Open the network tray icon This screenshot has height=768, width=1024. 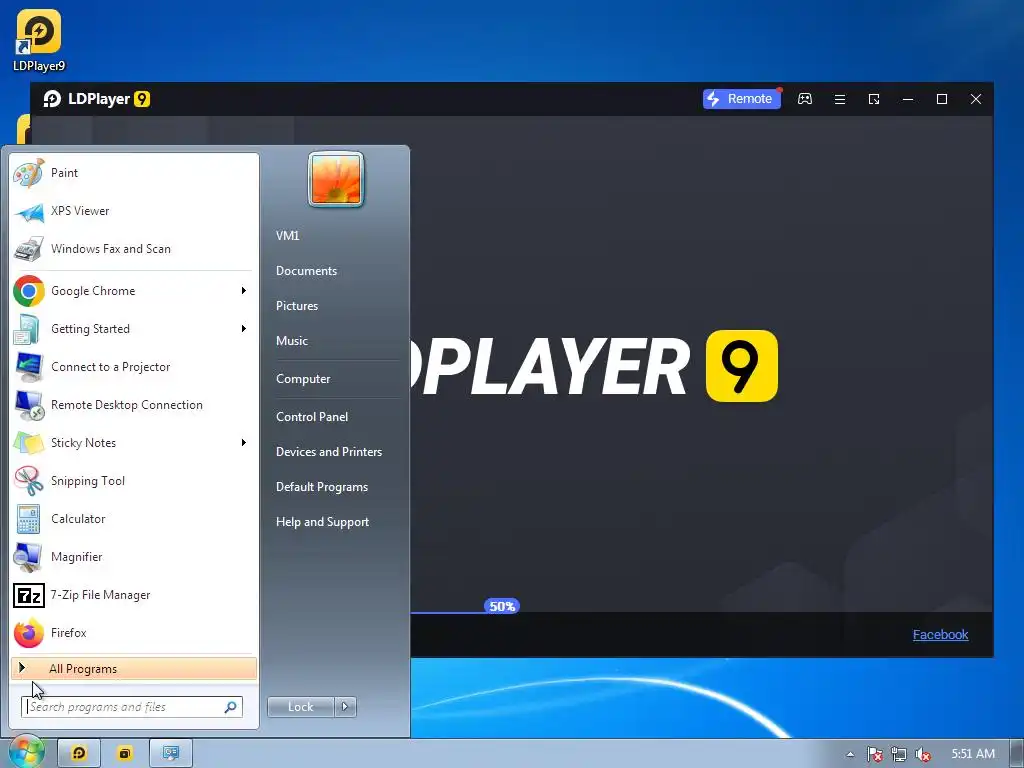point(899,754)
